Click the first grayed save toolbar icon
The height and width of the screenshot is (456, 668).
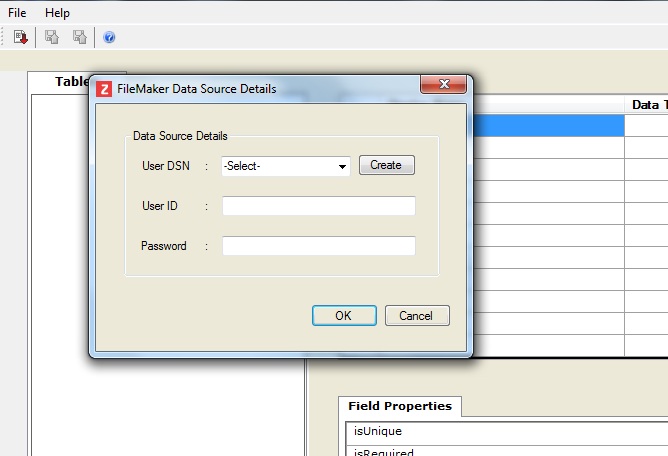click(52, 37)
